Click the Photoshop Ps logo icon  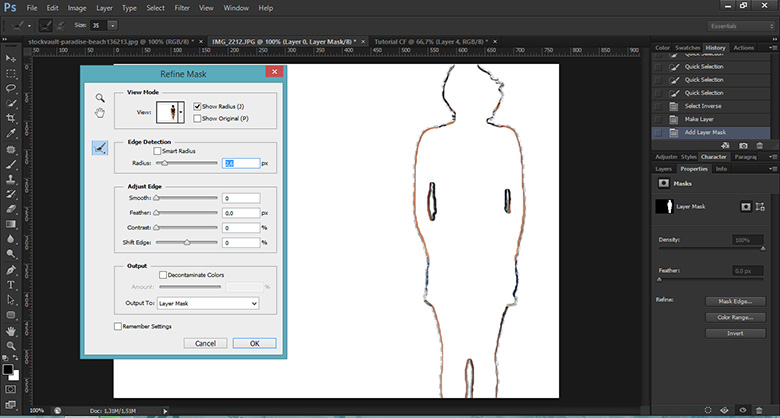click(x=9, y=8)
